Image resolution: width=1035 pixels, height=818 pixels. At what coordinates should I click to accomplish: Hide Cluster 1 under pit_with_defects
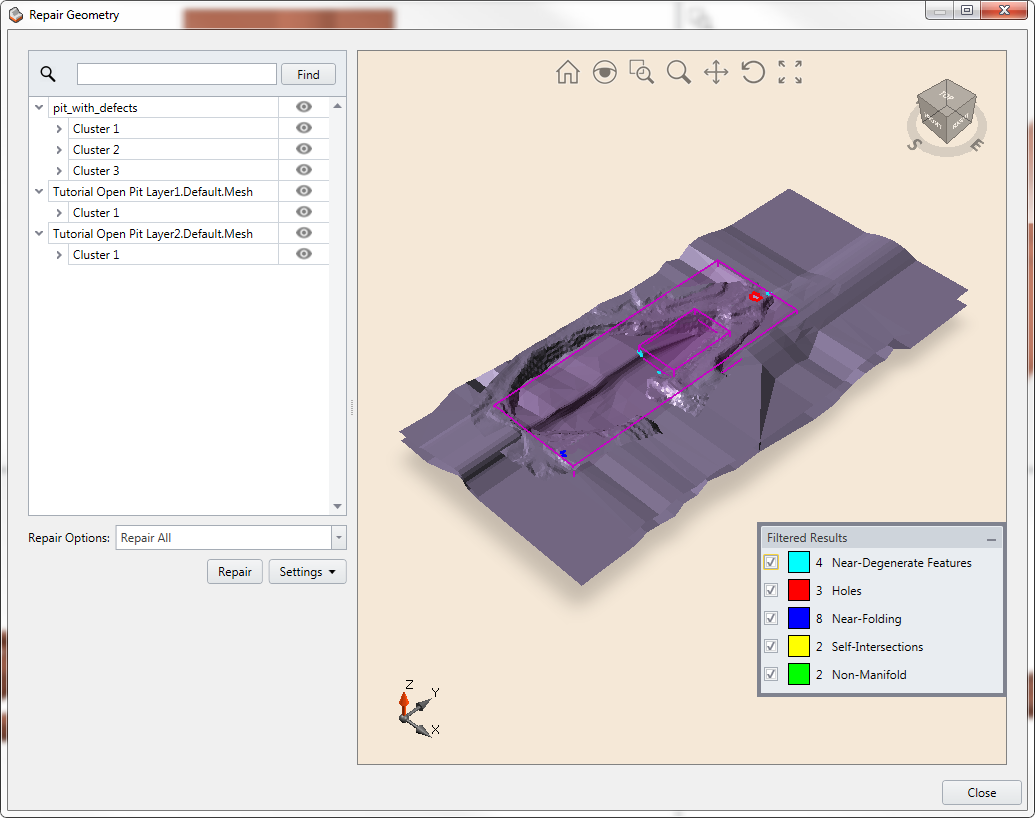coord(304,127)
